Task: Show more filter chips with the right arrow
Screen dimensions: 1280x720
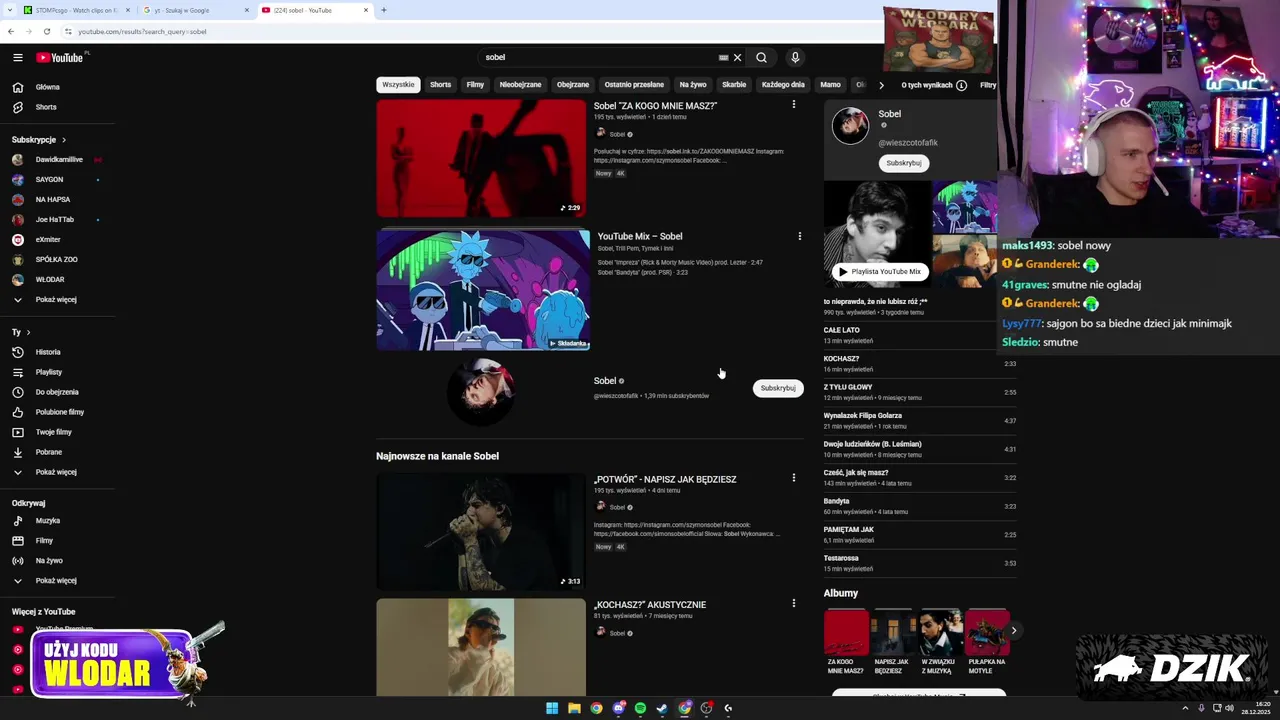Action: [881, 85]
